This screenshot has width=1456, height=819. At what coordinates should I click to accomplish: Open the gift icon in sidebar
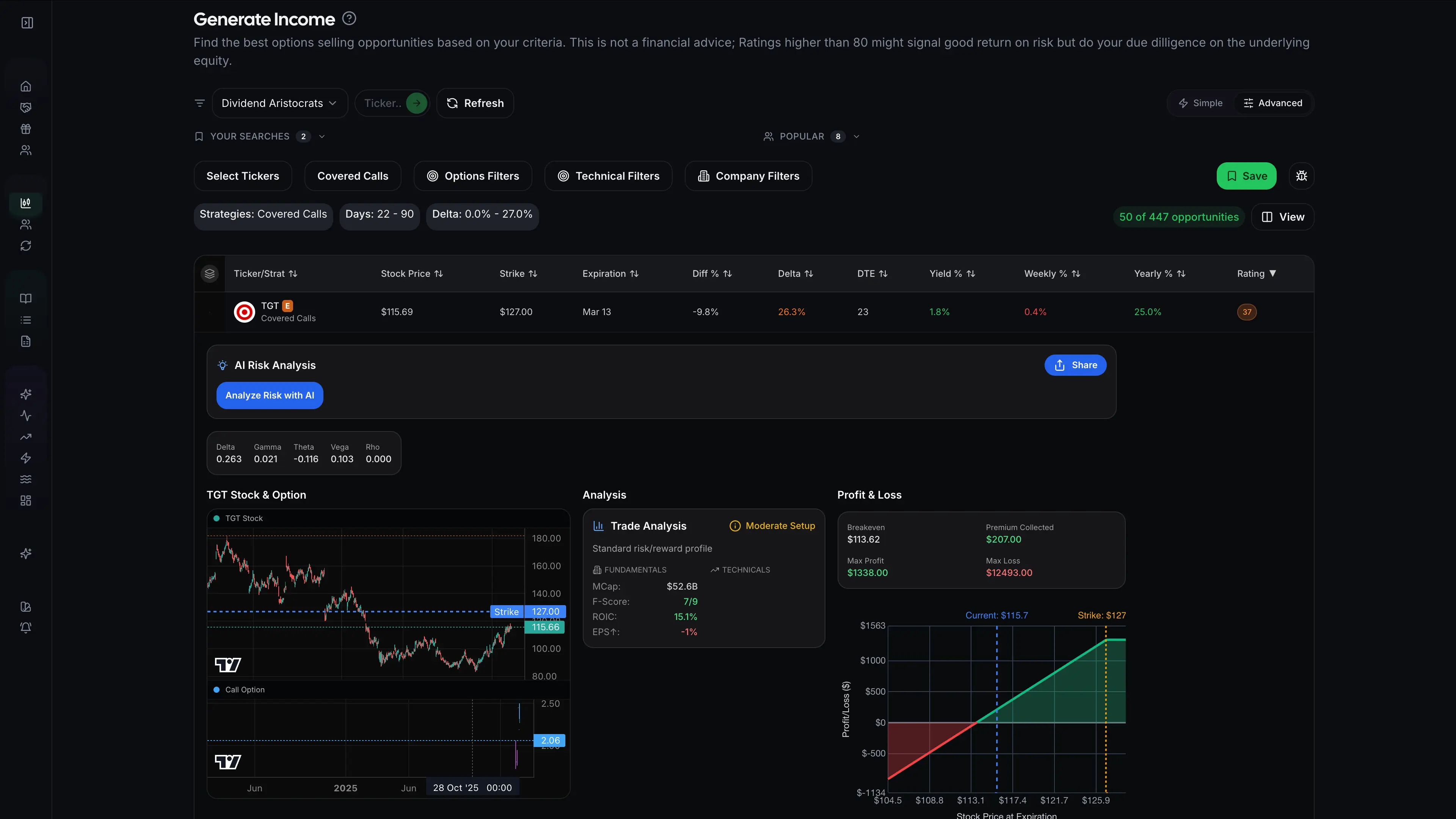point(26,129)
